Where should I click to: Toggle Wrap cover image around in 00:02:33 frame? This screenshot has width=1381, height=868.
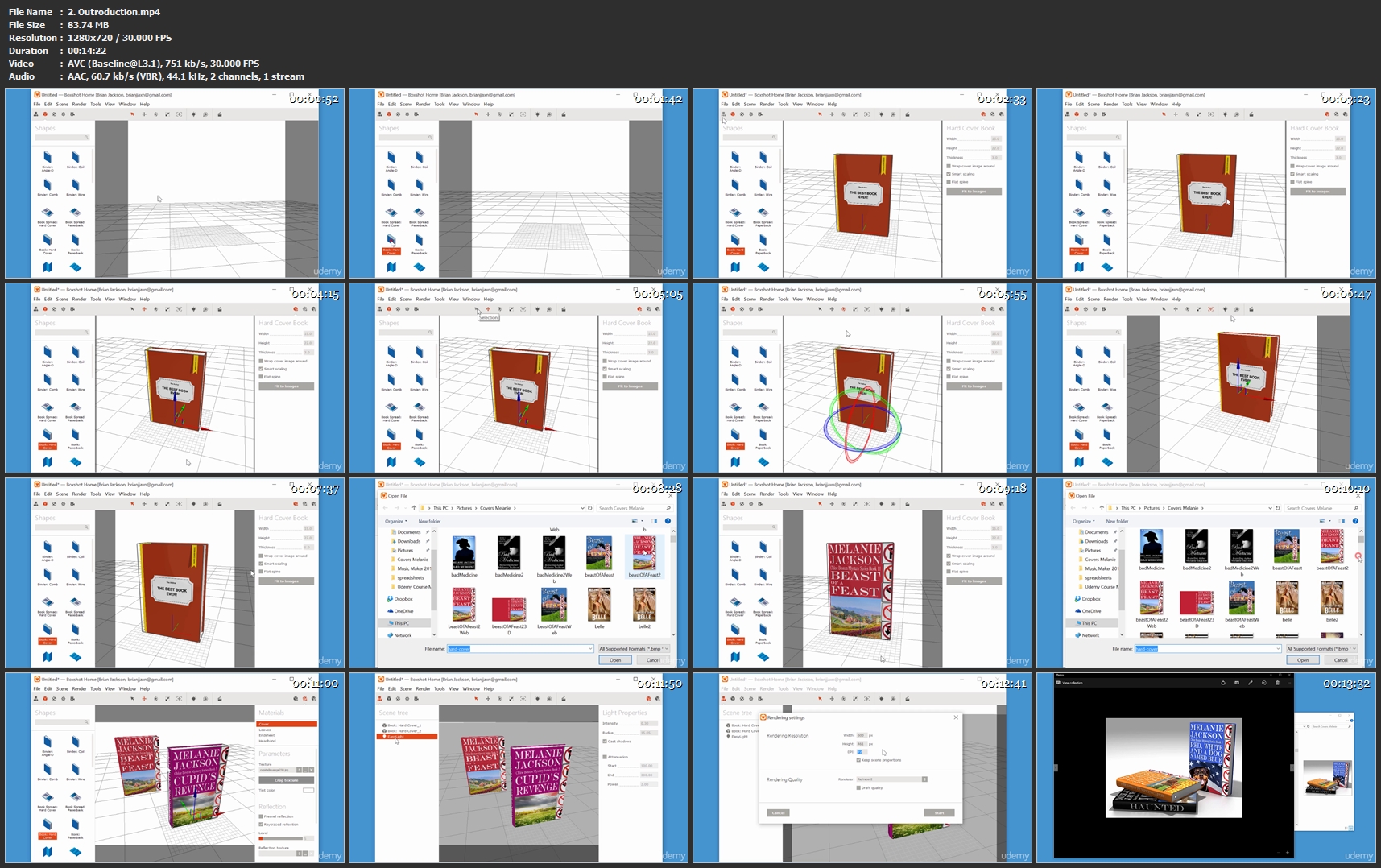pyautogui.click(x=949, y=166)
